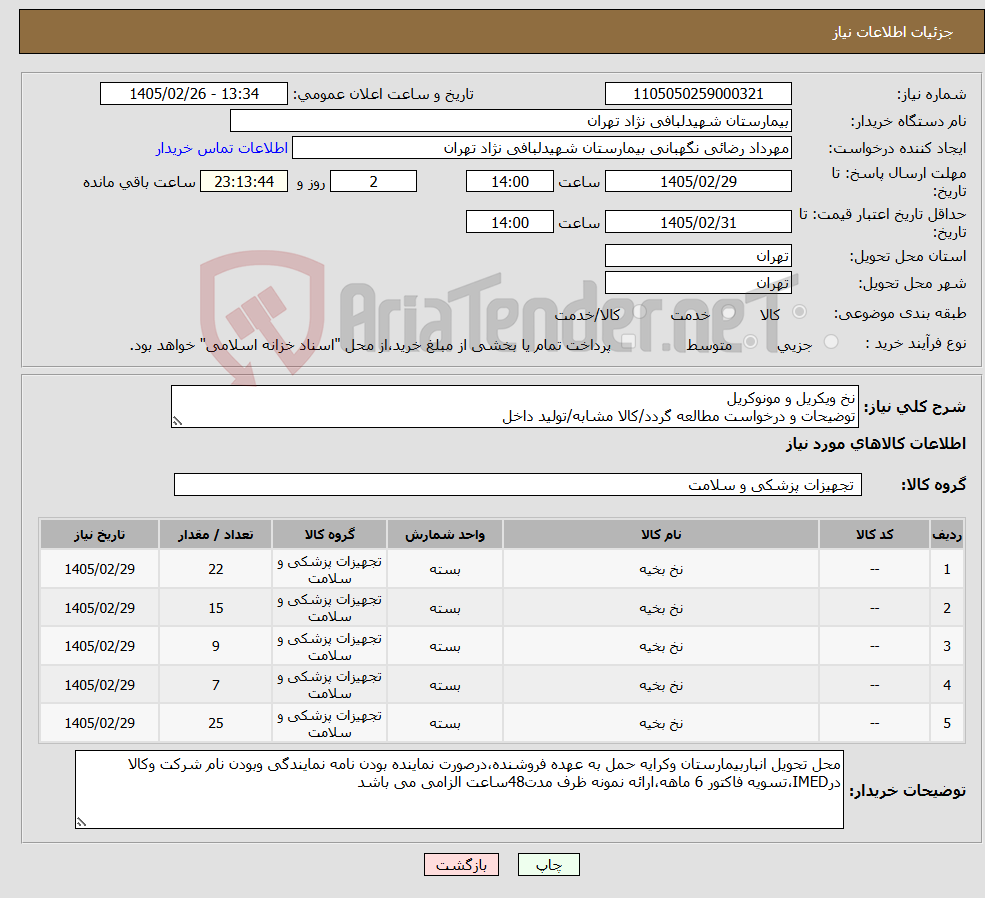The width and height of the screenshot is (985, 898).
Task: Click the توضیحات خریدار notes textarea
Action: click(x=459, y=789)
